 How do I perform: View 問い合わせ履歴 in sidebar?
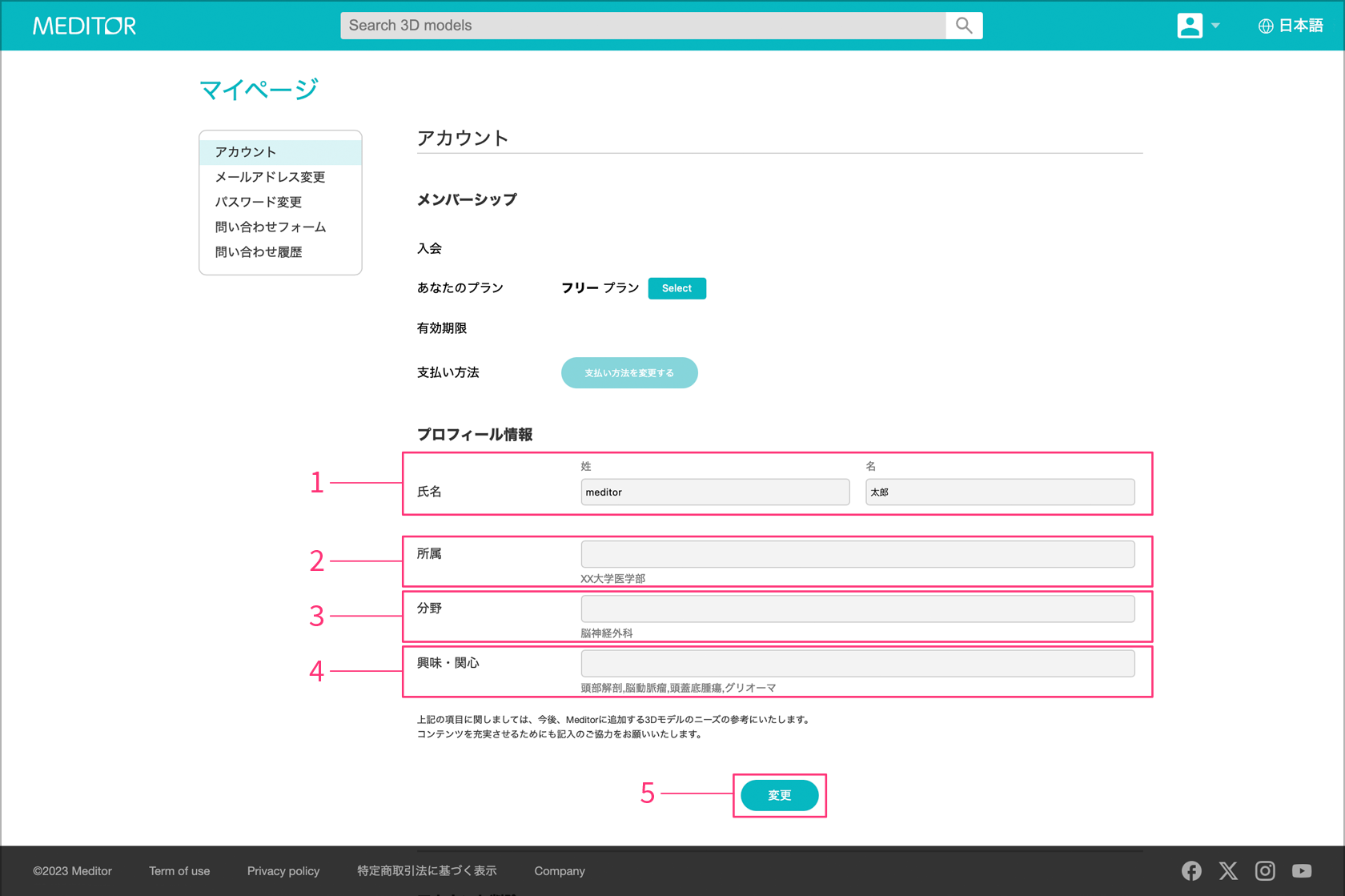tap(258, 251)
